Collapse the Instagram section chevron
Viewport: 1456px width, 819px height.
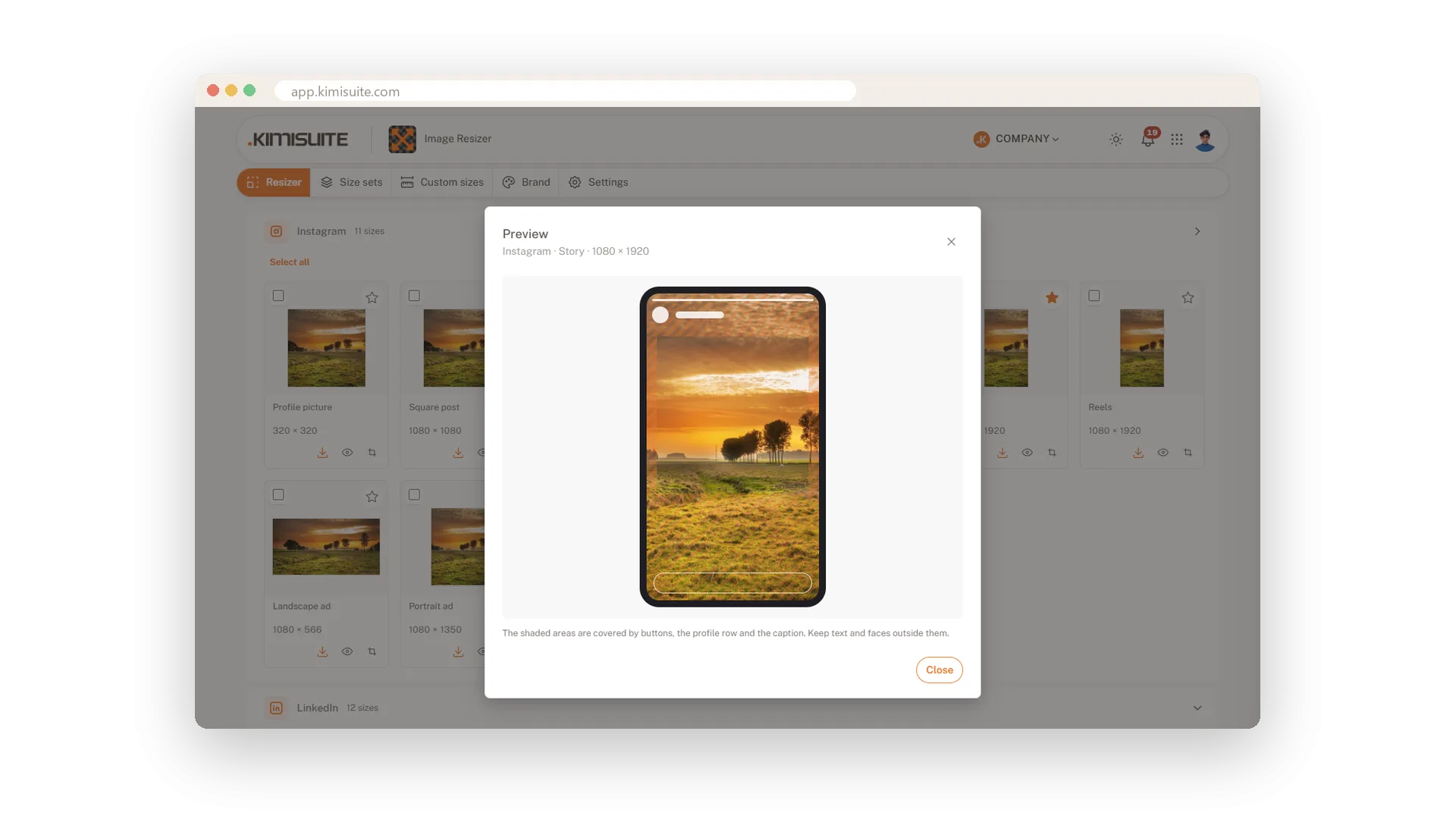1197,231
